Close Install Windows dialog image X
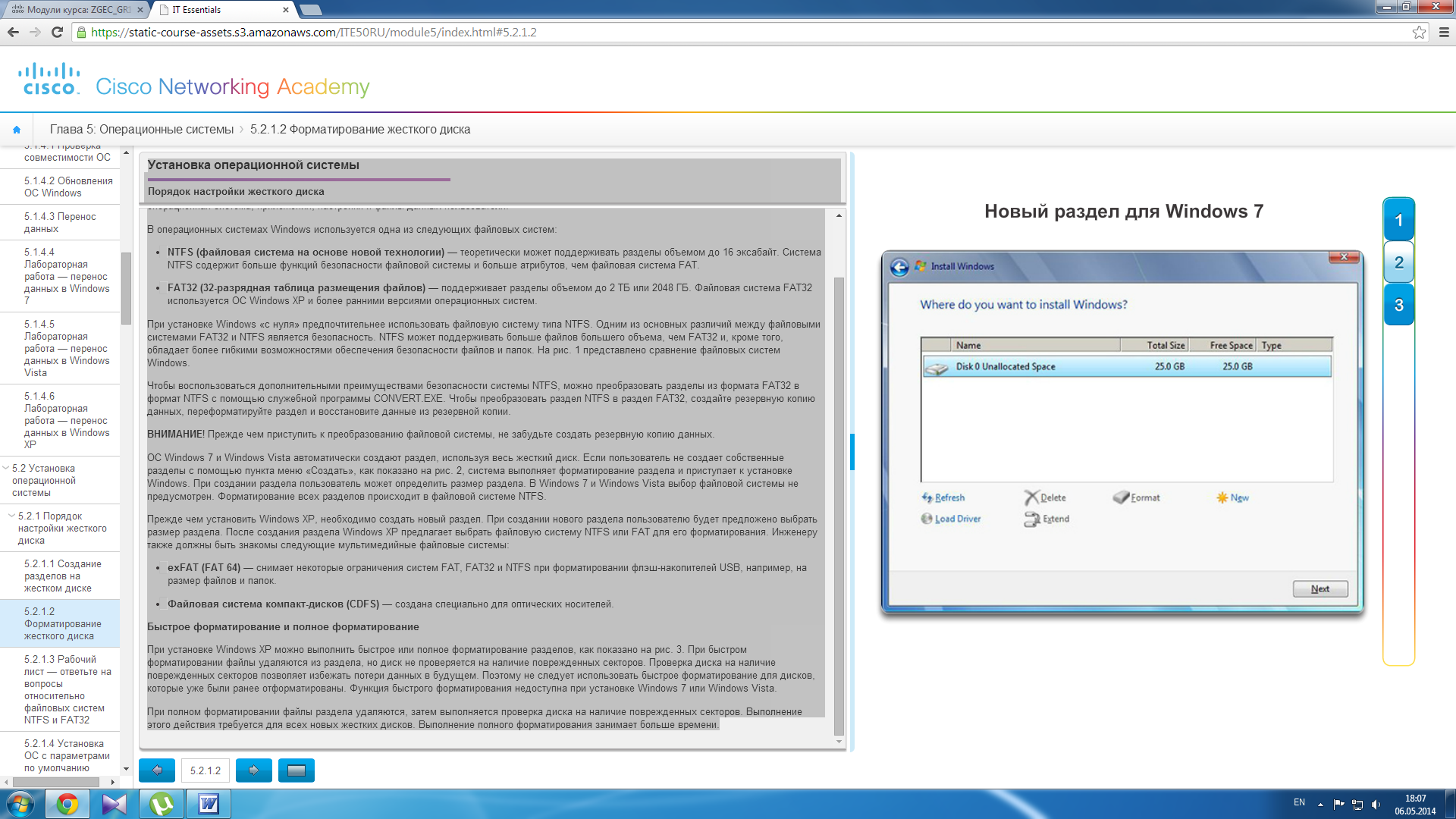1456x819 pixels. coord(1344,257)
